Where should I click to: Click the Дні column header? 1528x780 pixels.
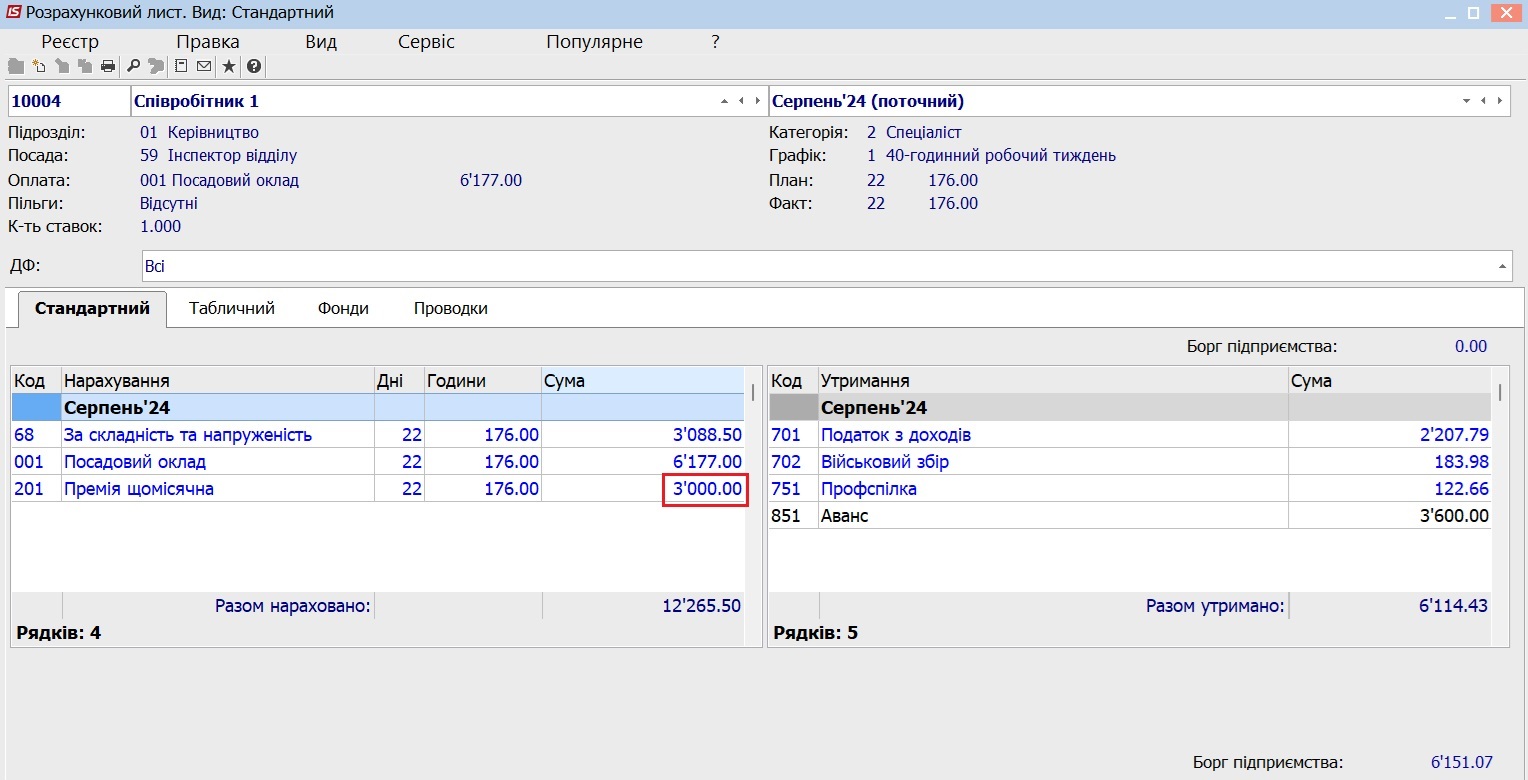[x=399, y=381]
